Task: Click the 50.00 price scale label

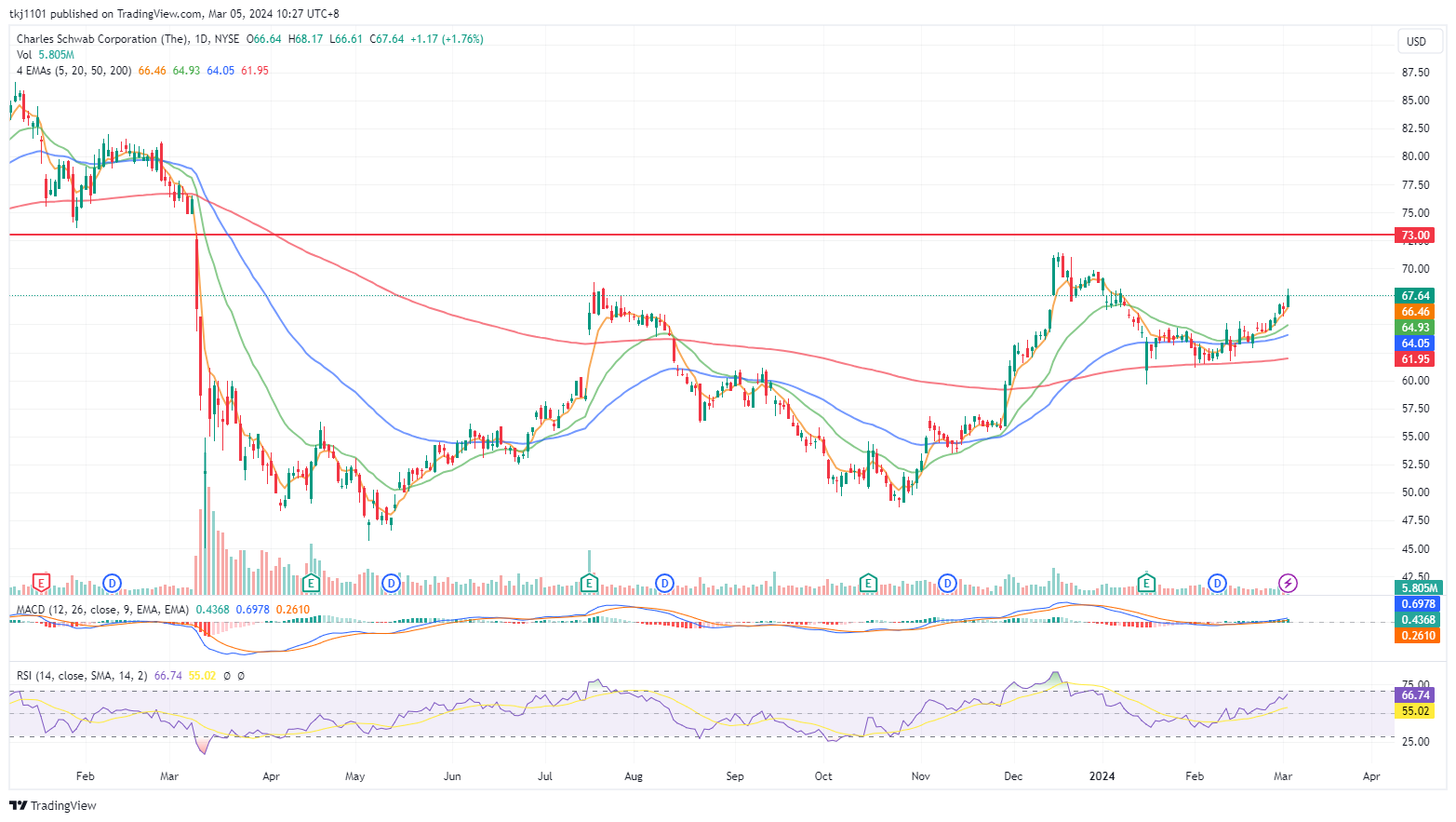Action: 1416,492
